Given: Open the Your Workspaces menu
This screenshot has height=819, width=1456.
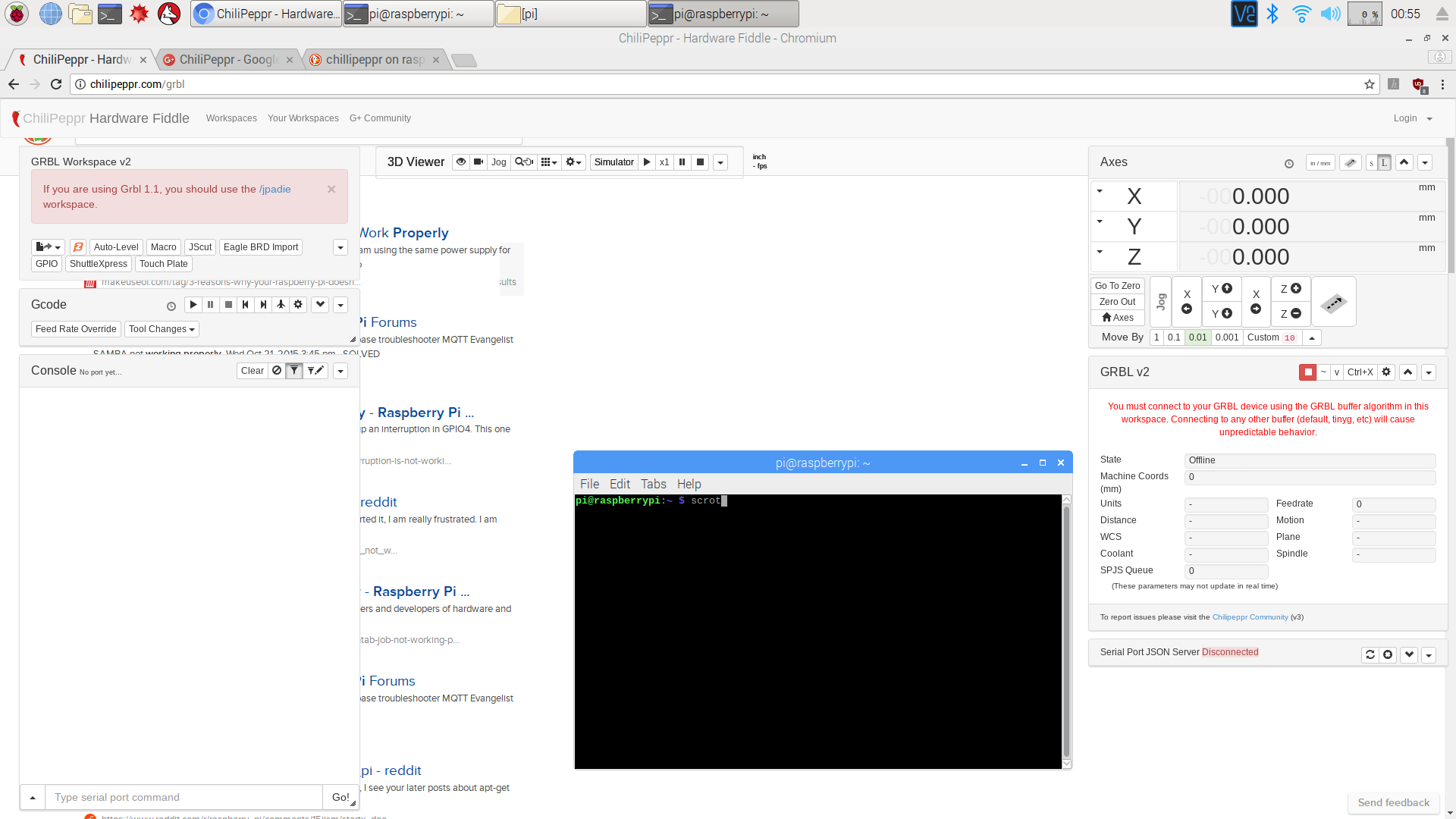Looking at the screenshot, I should 303,118.
